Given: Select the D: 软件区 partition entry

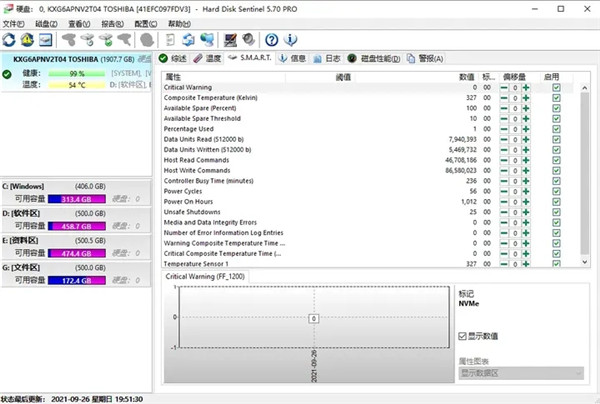Looking at the screenshot, I should (76, 220).
